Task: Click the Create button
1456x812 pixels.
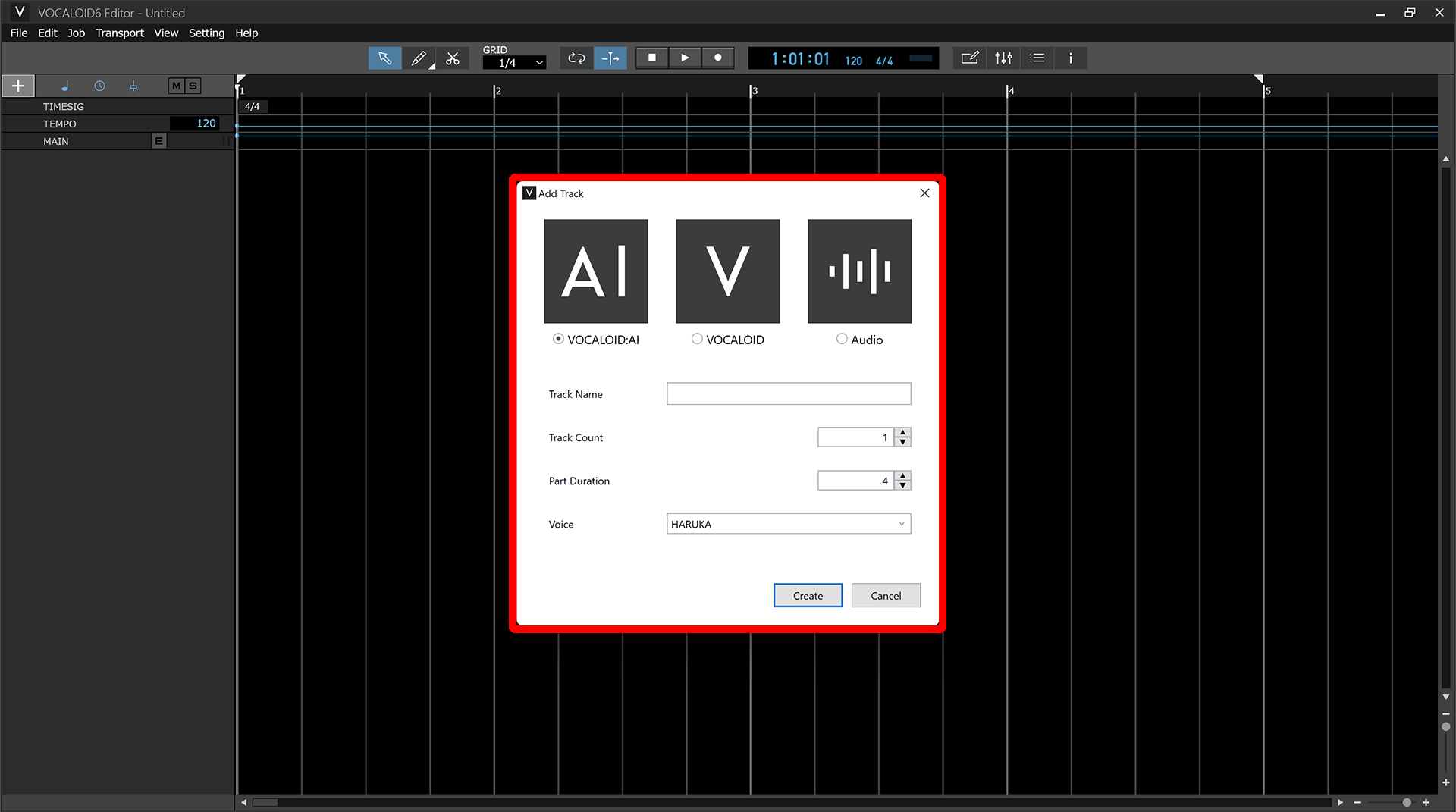Action: [x=808, y=595]
